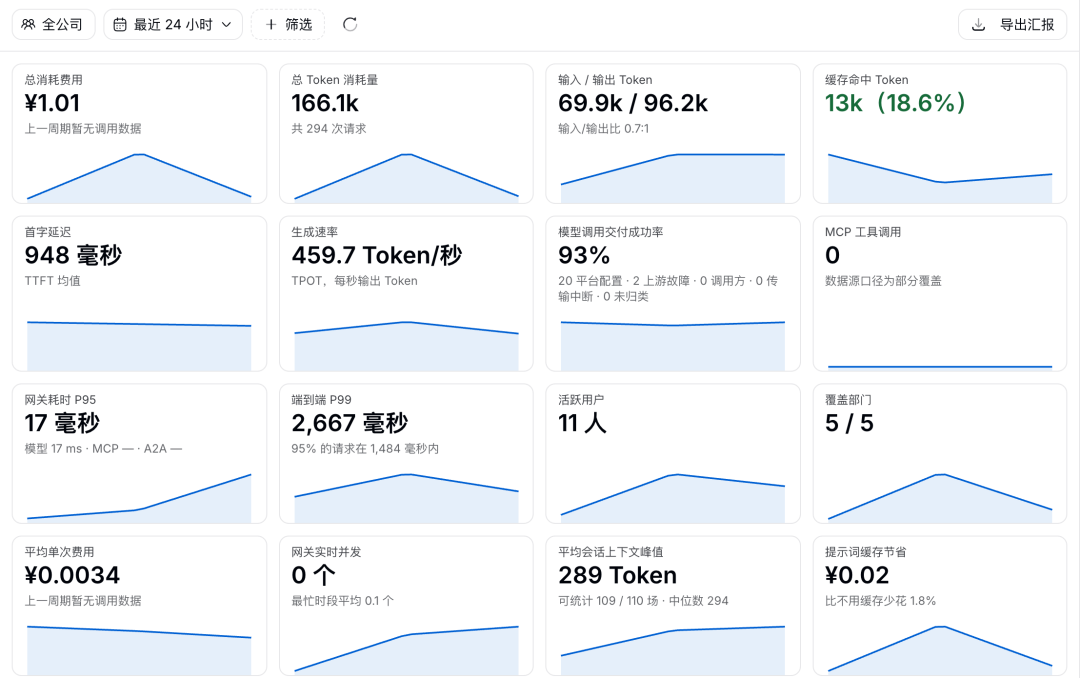1080x678 pixels.
Task: Click the people icon on 全公司
Action: tap(28, 25)
